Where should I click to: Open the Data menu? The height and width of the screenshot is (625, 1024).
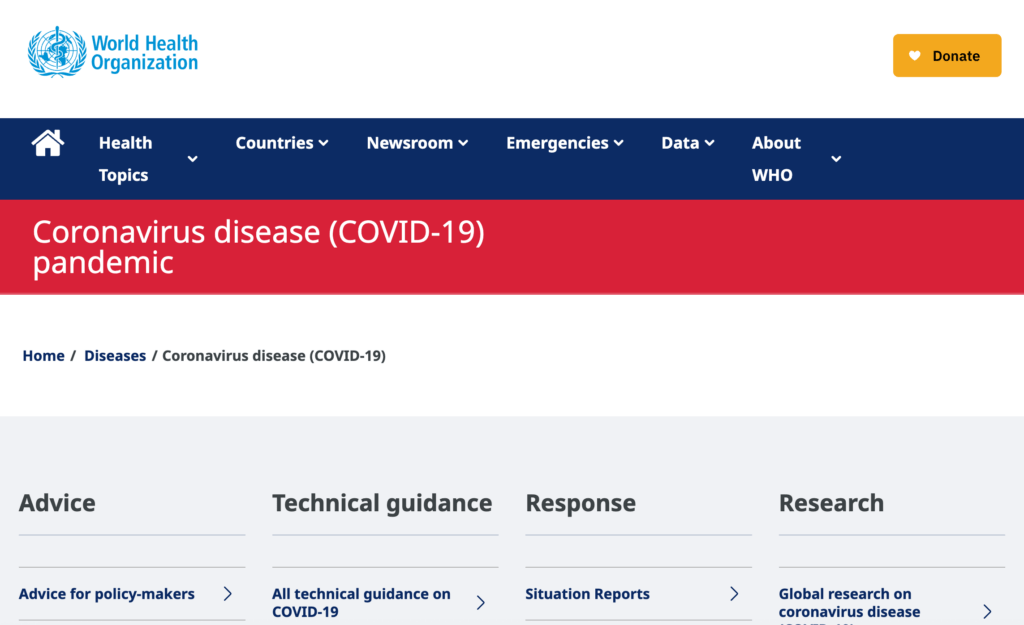tap(687, 143)
